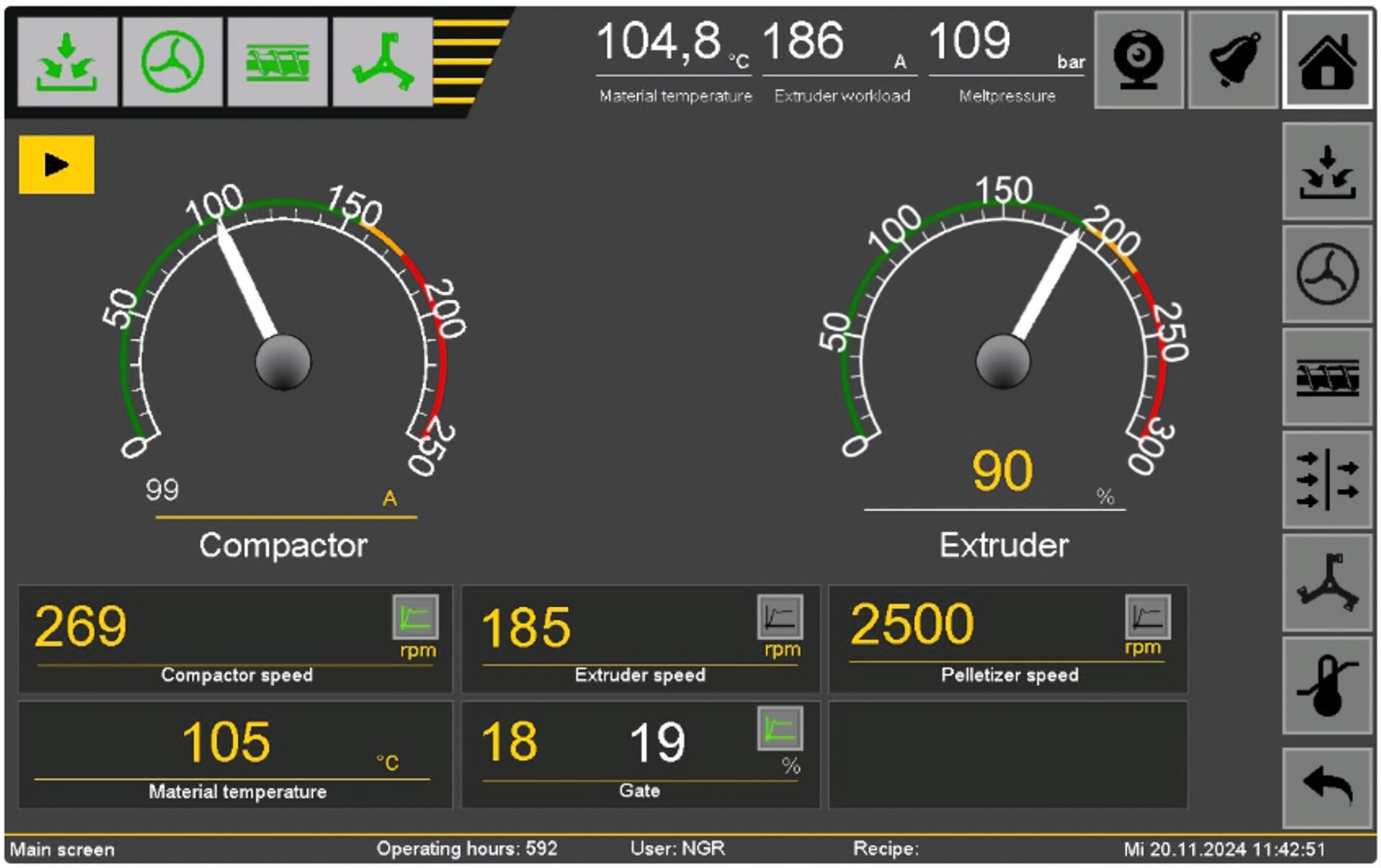Toggle the Compactor speed trend chart
This screenshot has height=868, width=1381.
coord(415,617)
